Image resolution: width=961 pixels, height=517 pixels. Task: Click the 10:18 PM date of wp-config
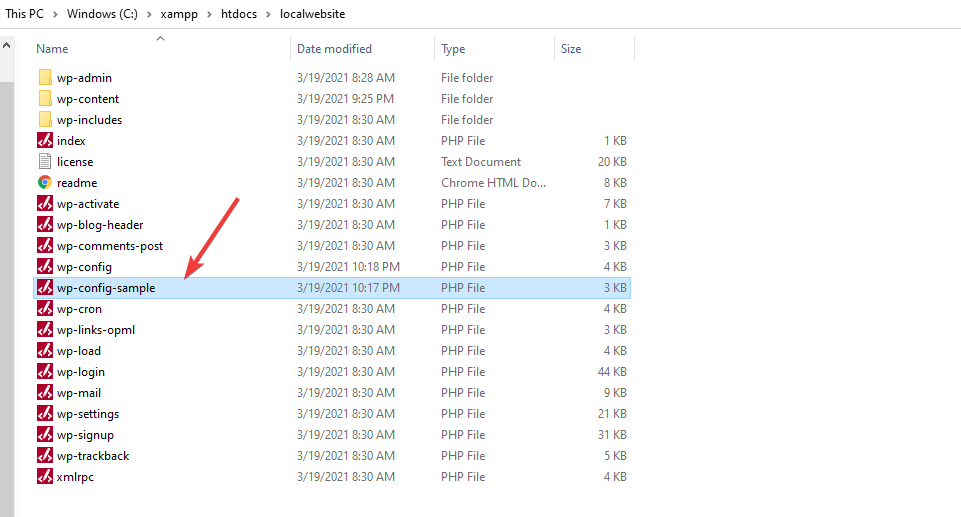pyautogui.click(x=348, y=266)
